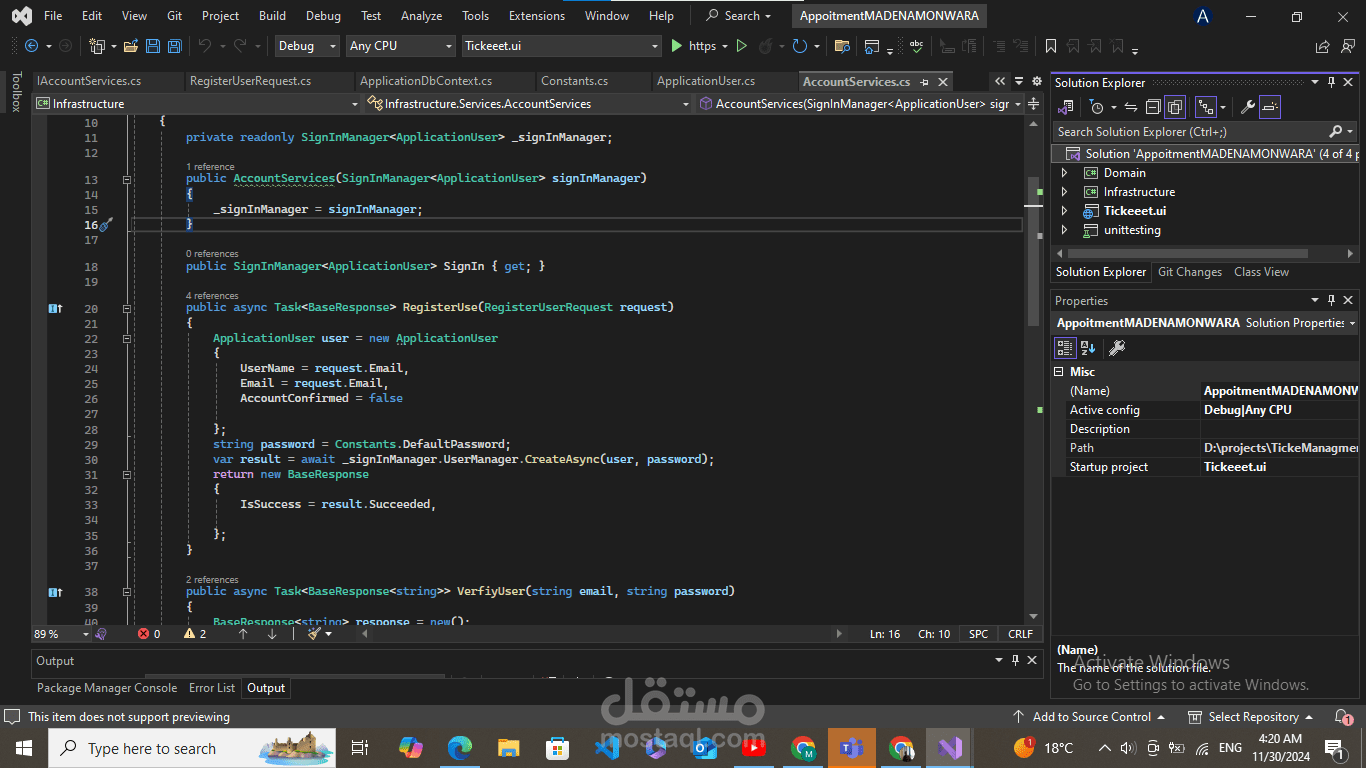Switch to the Git Changes tab
The image size is (1366, 768).
coord(1190,272)
